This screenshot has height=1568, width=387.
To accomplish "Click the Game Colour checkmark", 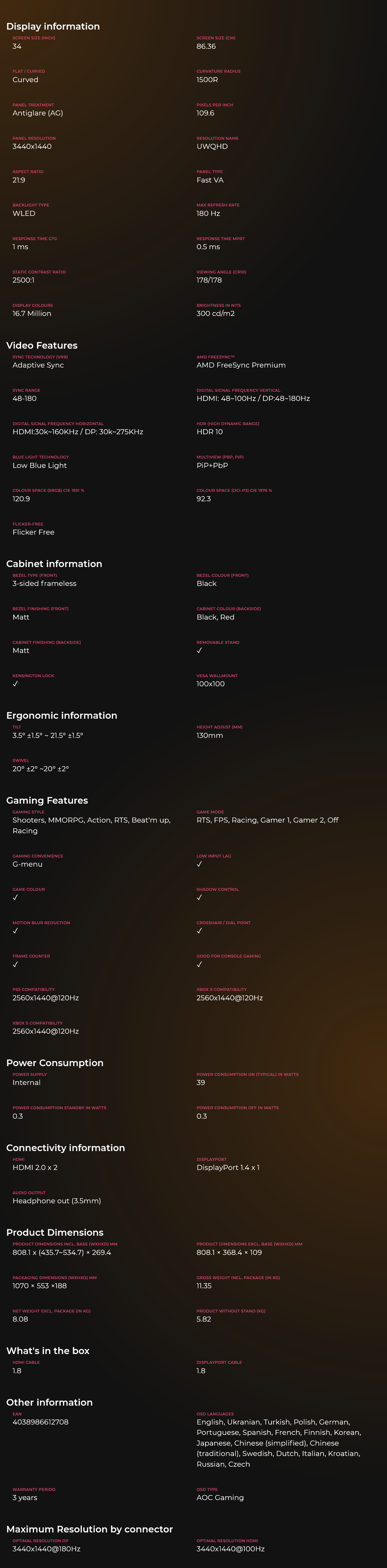I will (x=15, y=898).
